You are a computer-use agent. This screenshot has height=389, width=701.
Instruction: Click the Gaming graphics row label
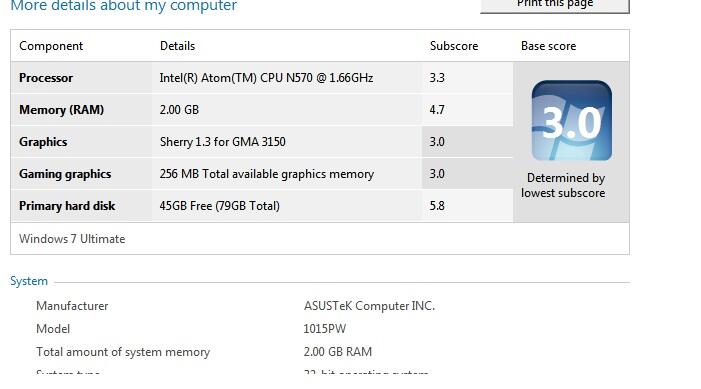[x=65, y=174]
